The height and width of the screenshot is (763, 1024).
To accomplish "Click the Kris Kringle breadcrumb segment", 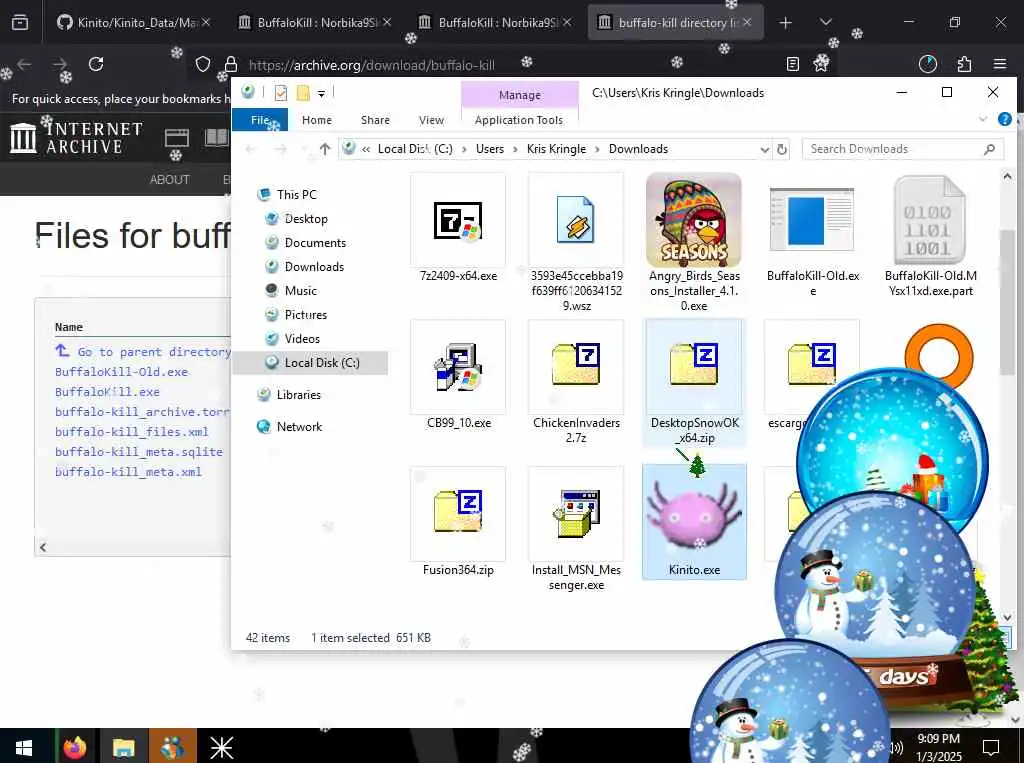I will [x=556, y=149].
